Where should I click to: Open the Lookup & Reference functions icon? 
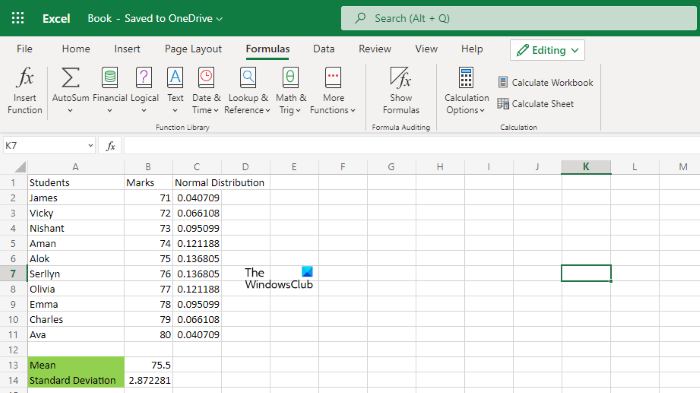(x=248, y=78)
